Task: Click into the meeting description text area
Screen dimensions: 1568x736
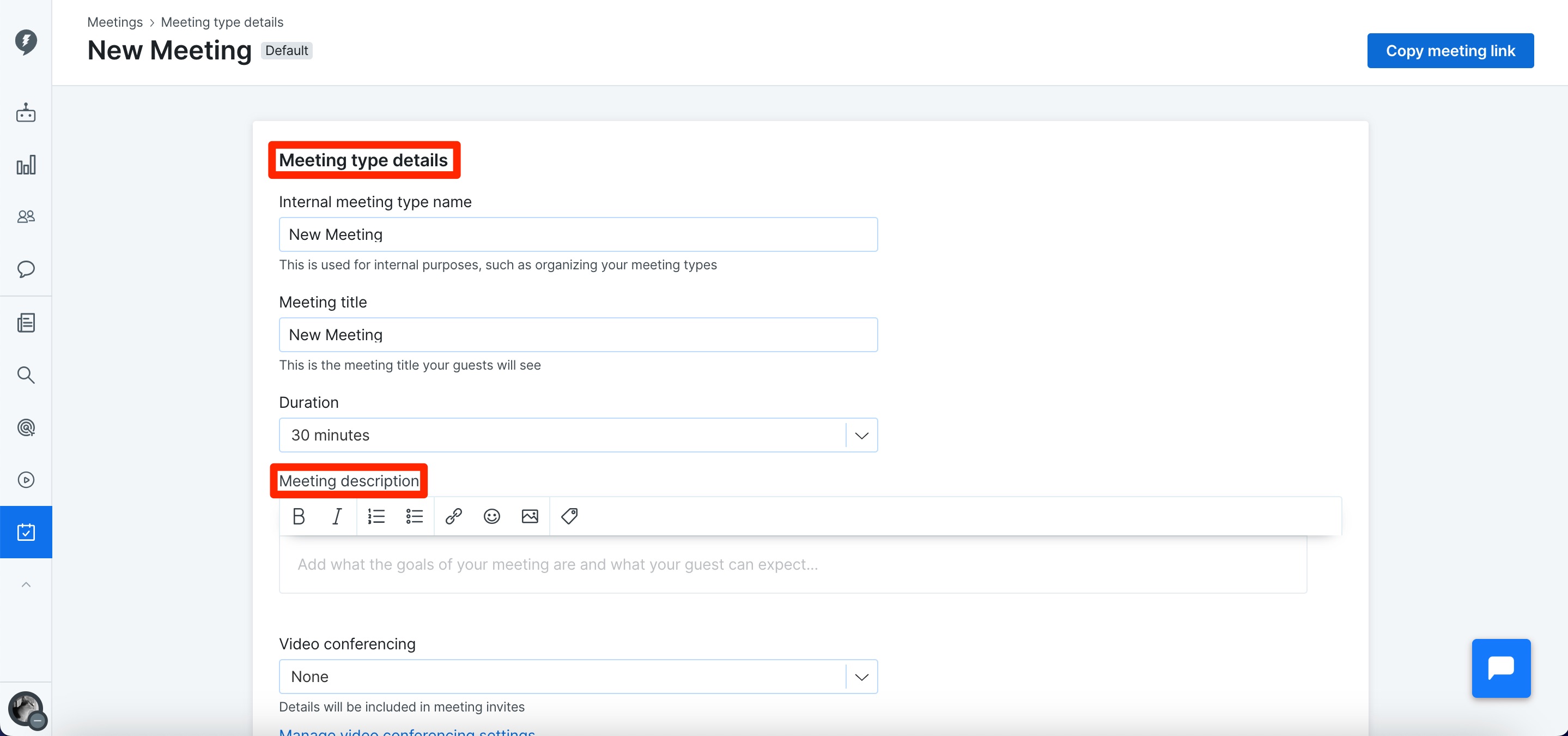Action: coord(793,564)
